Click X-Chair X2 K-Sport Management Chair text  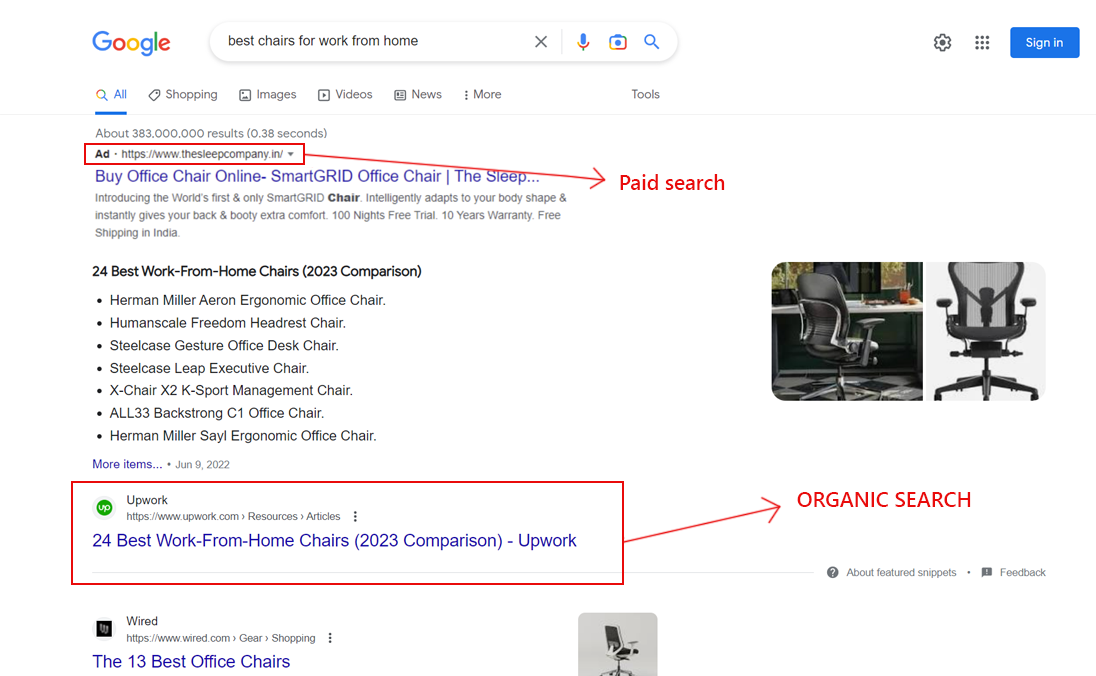point(231,391)
